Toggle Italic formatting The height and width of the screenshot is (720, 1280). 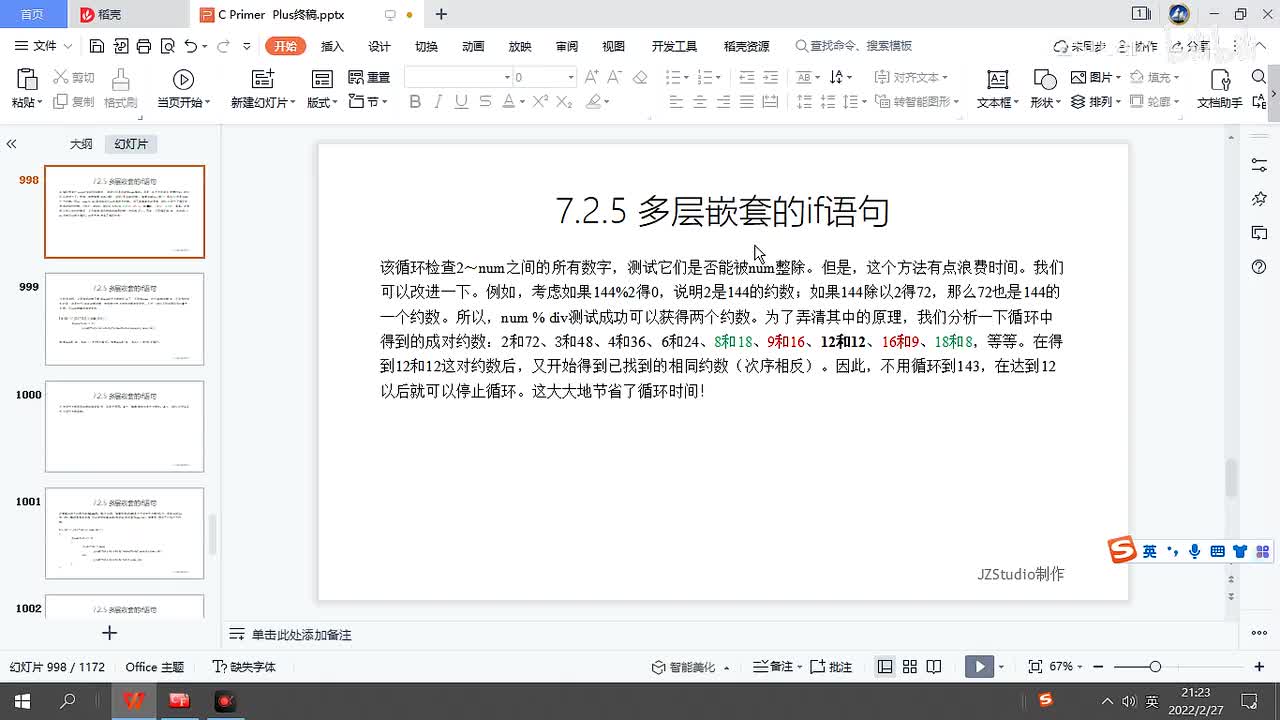point(438,101)
